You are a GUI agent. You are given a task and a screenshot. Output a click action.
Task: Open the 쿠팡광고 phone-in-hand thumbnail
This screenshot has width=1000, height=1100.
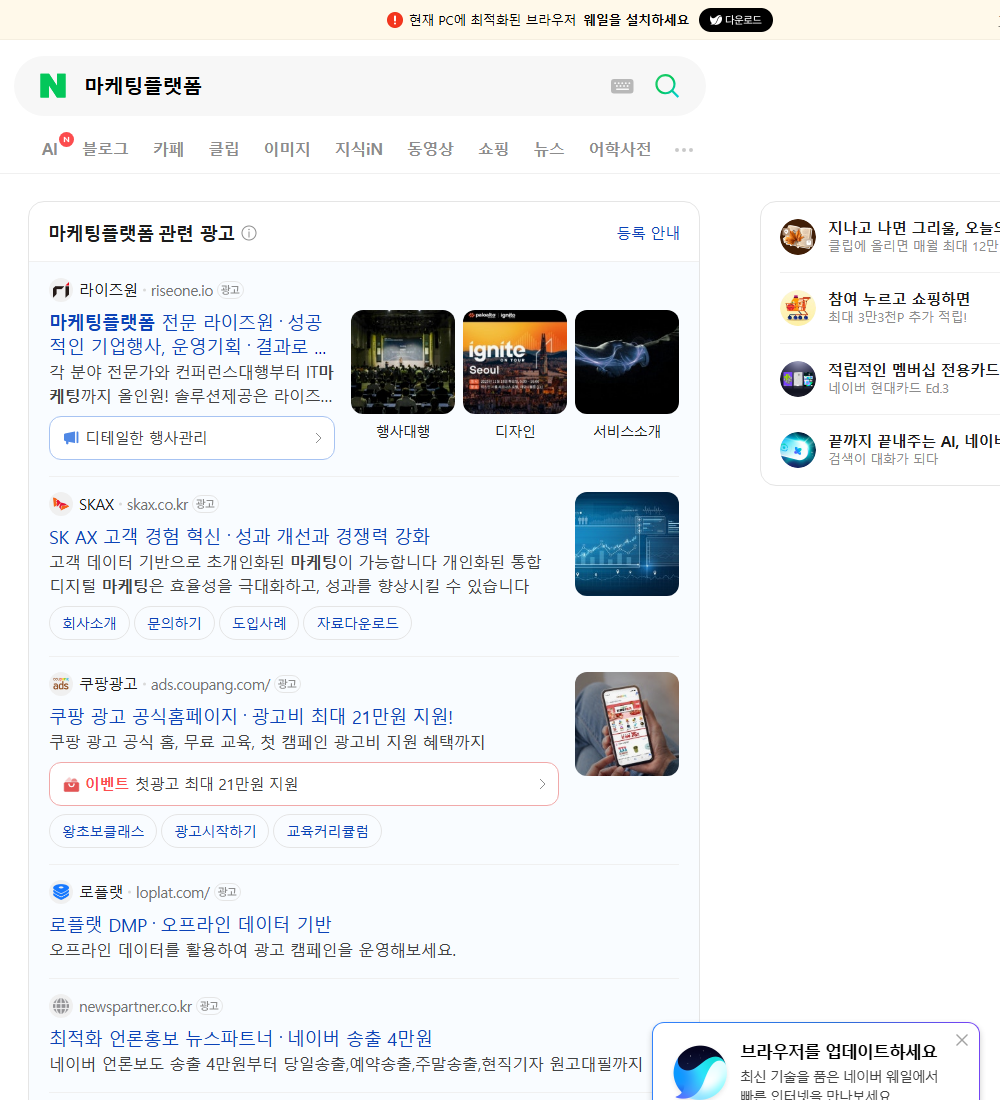627,724
